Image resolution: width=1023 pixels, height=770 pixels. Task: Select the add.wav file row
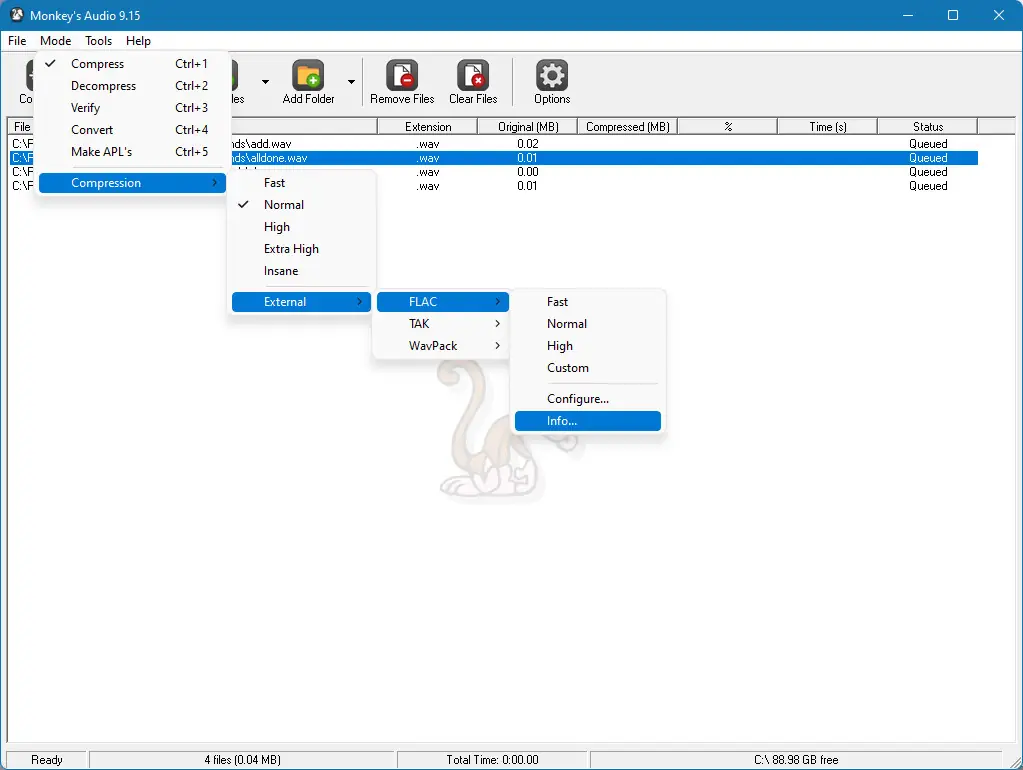coord(494,144)
